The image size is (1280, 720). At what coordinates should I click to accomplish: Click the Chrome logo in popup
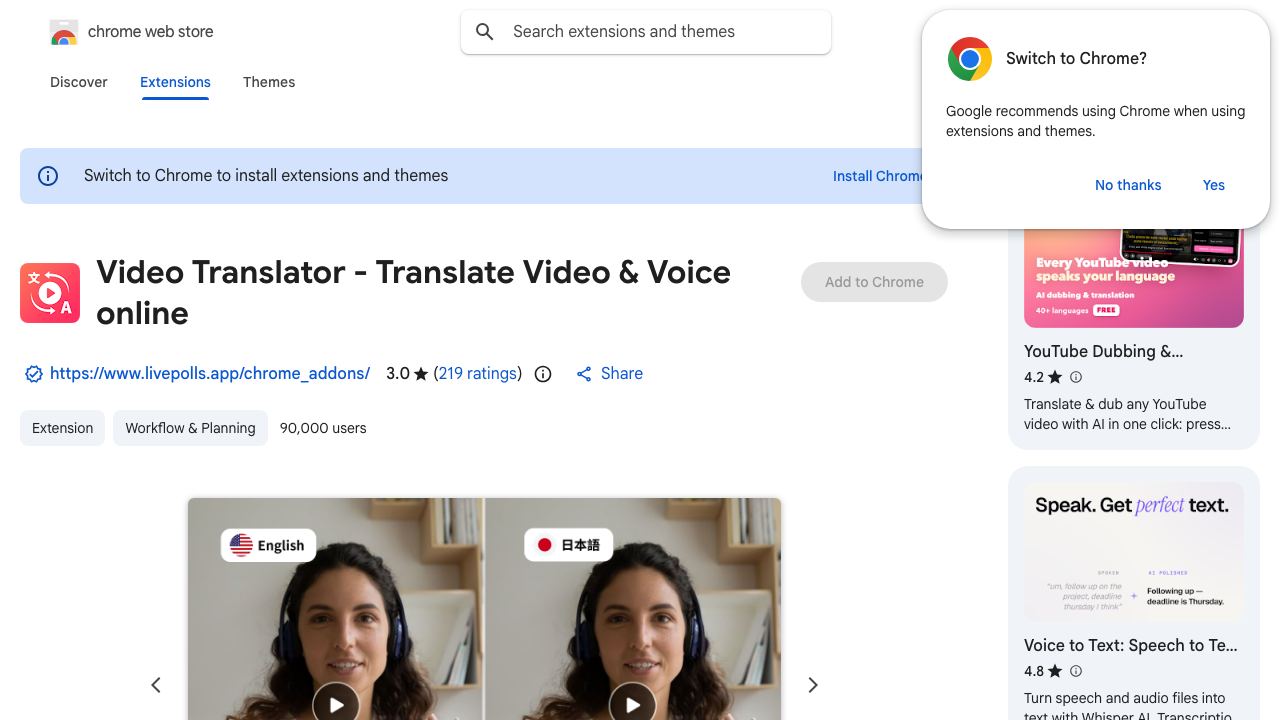click(x=969, y=59)
